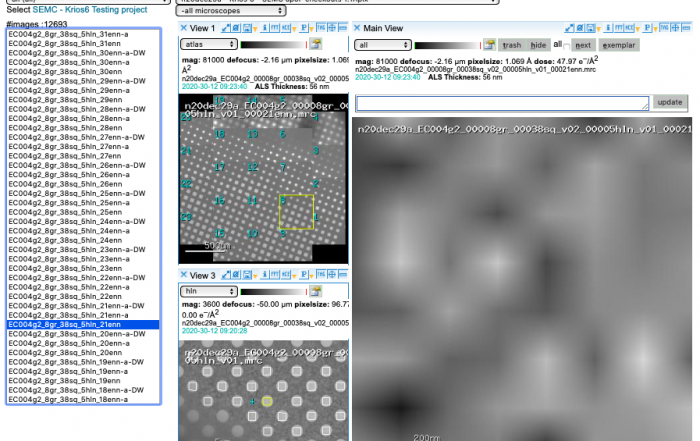Select image EC004g2_8gr_38sq_5hln_20enn-a-DW
The height and width of the screenshot is (441, 700).
pyautogui.click(x=77, y=334)
